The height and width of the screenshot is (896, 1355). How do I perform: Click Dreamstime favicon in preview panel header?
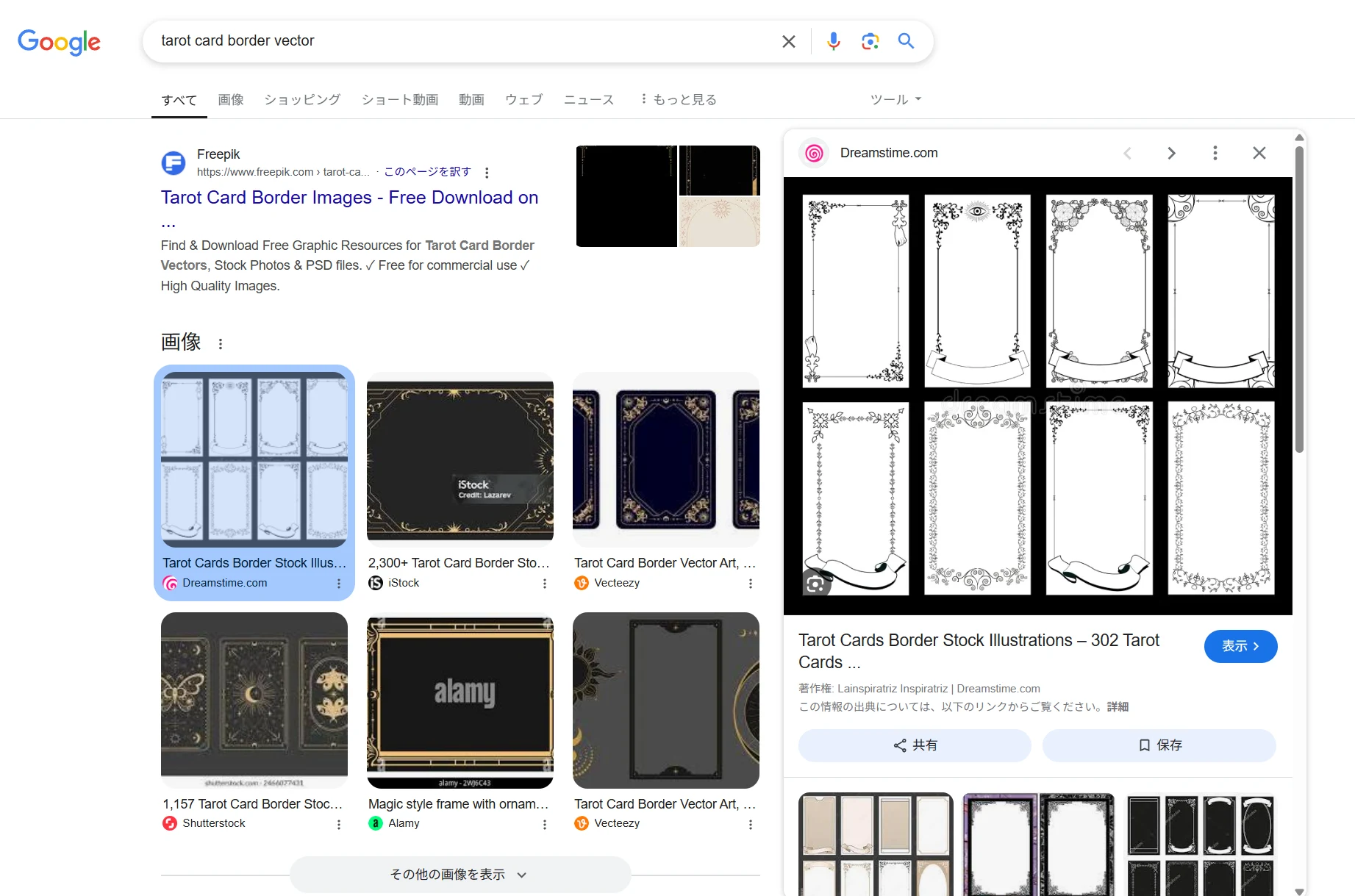(814, 153)
